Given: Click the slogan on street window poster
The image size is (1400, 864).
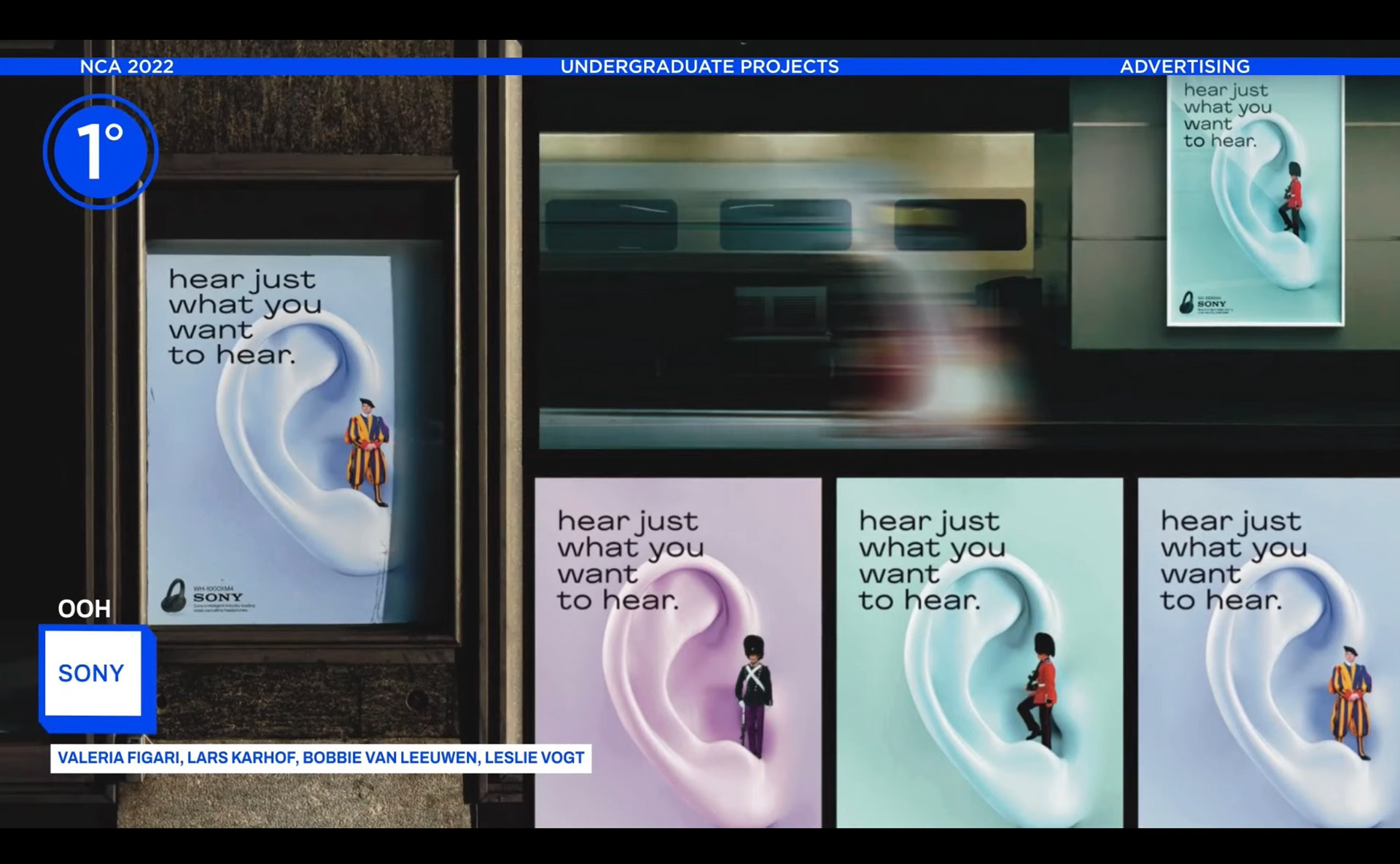Looking at the screenshot, I should (x=244, y=316).
